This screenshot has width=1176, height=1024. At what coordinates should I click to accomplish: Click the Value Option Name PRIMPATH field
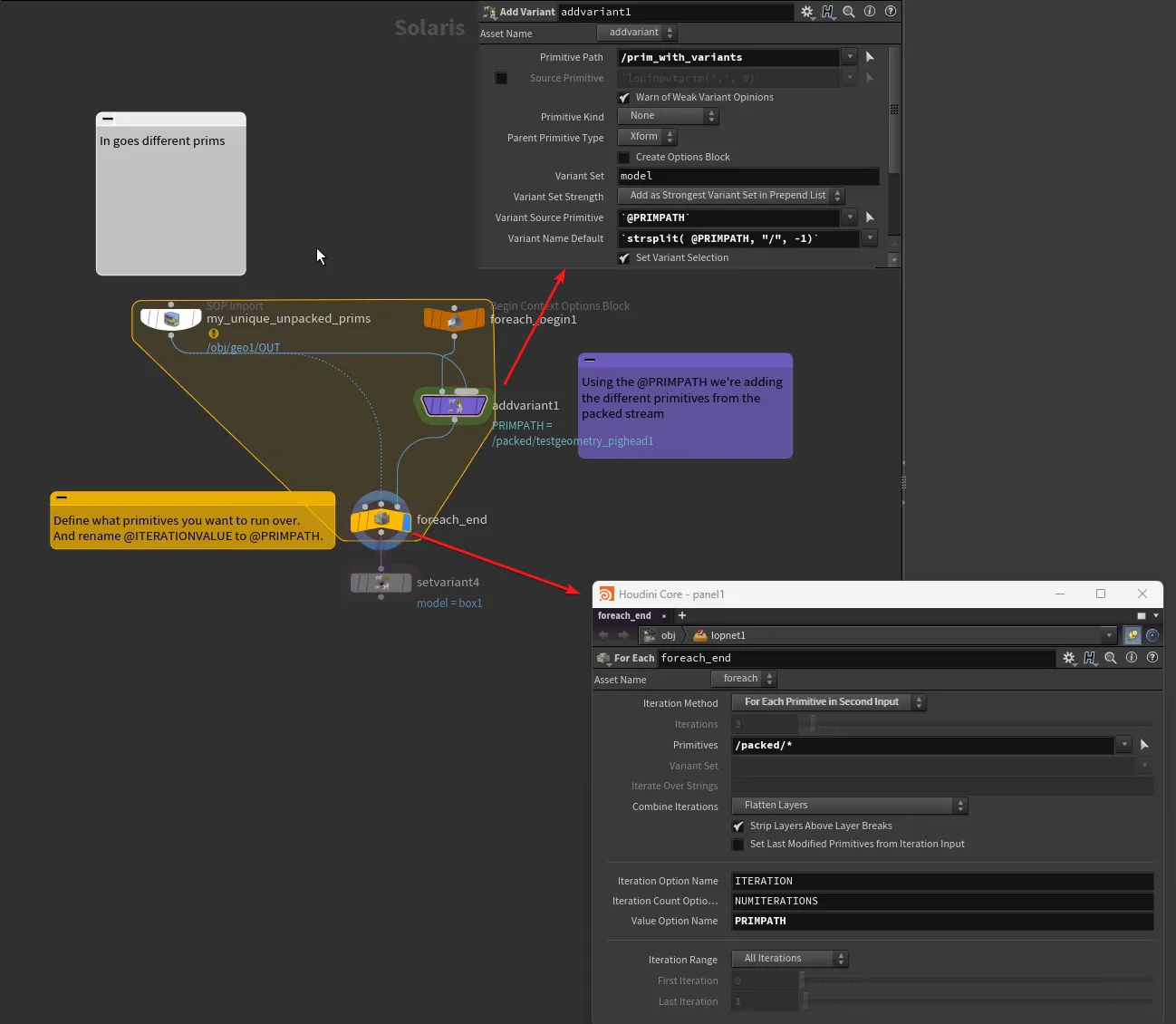click(x=941, y=922)
